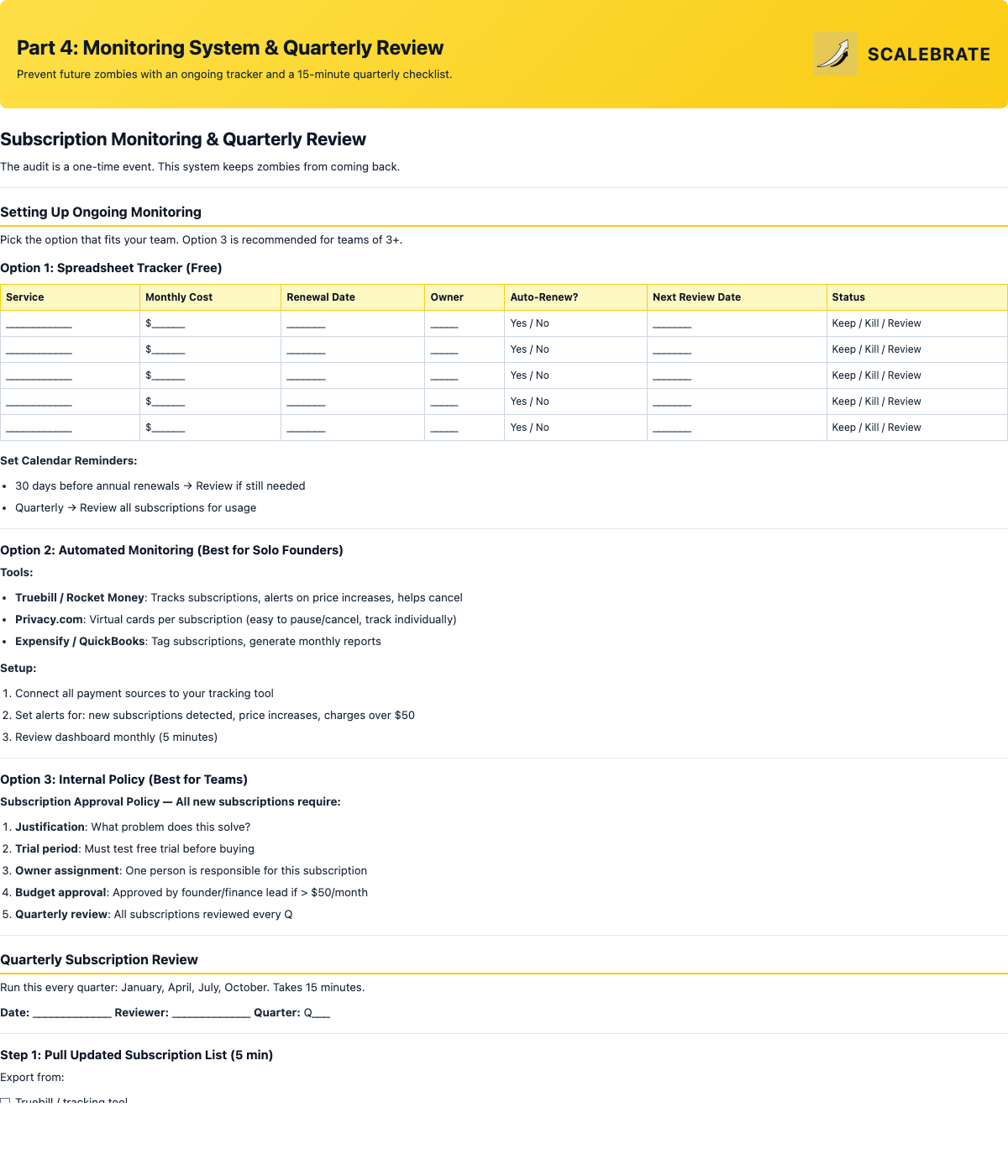Select the 'Setting Up Ongoing Monitoring' heading

(101, 212)
